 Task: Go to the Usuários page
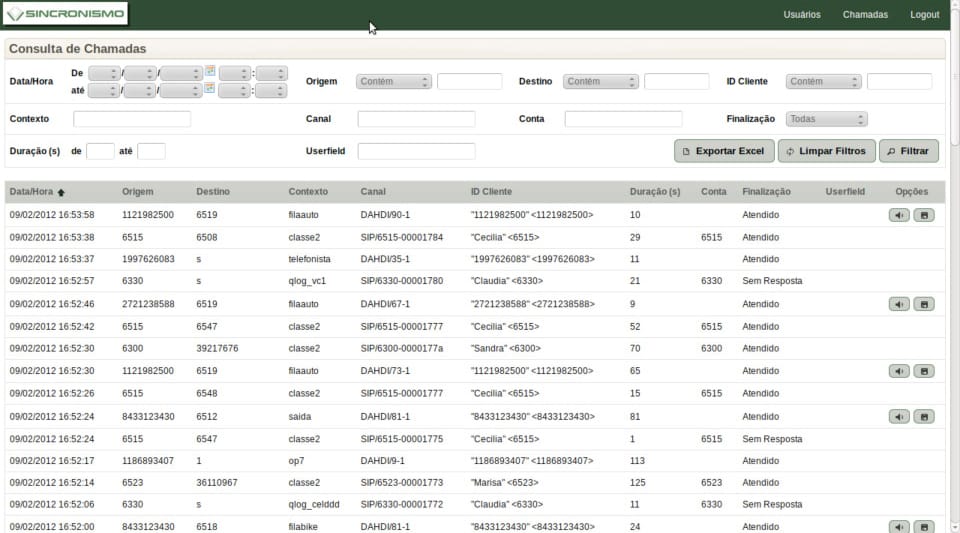tap(801, 15)
